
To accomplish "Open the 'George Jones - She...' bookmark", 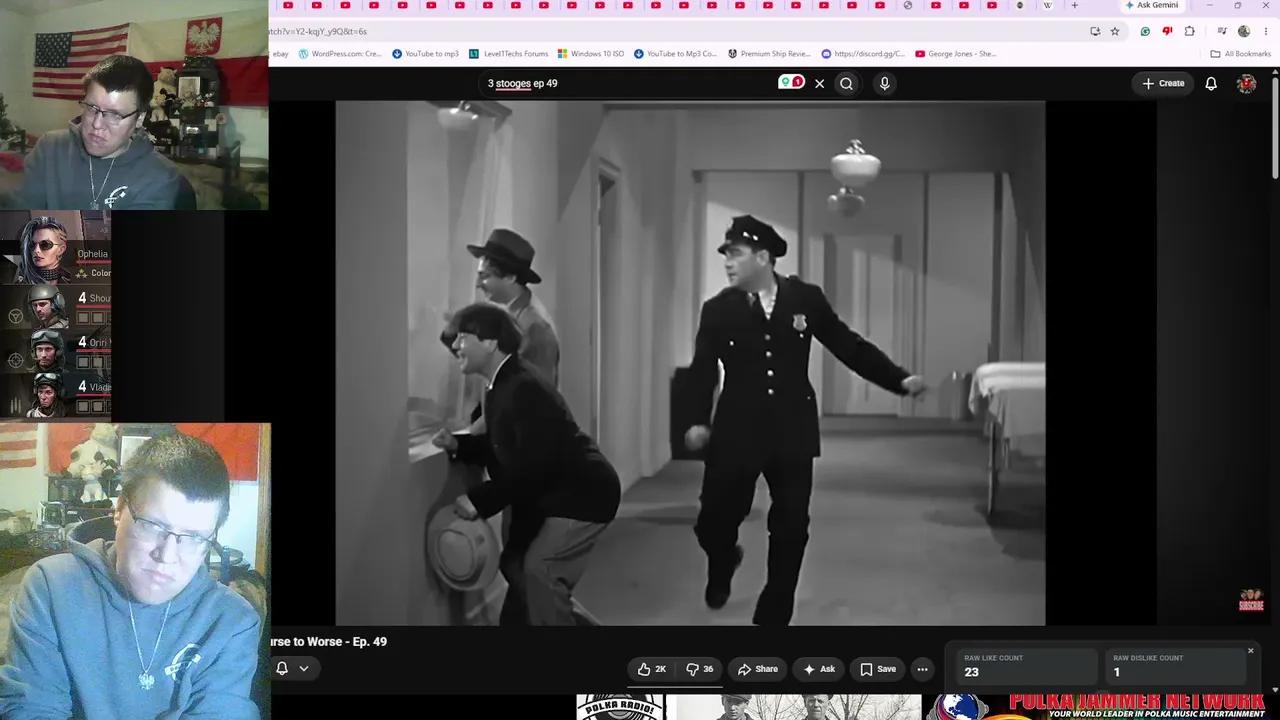I will tap(956, 54).
